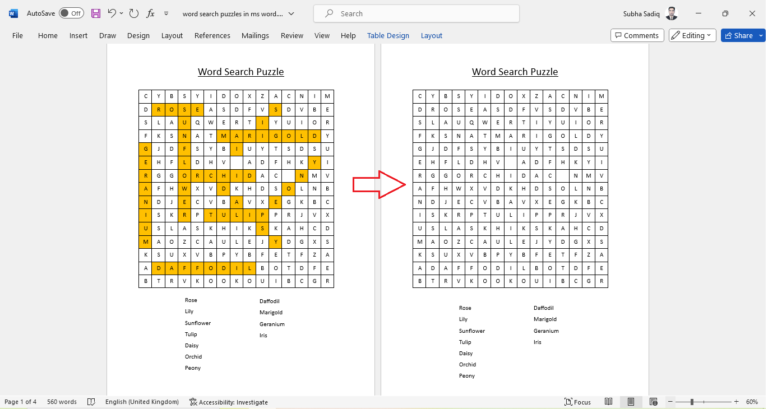
Task: Open the Design tab
Action: pyautogui.click(x=138, y=35)
